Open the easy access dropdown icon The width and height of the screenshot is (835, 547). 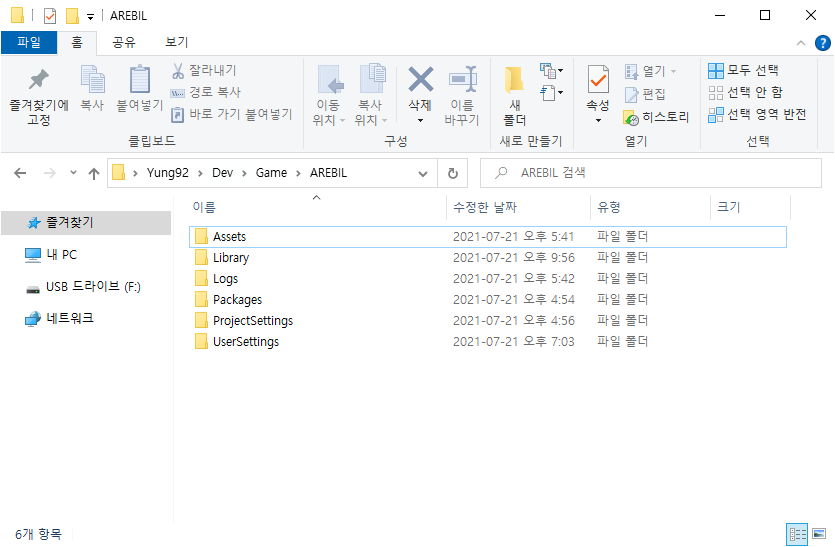click(x=551, y=93)
